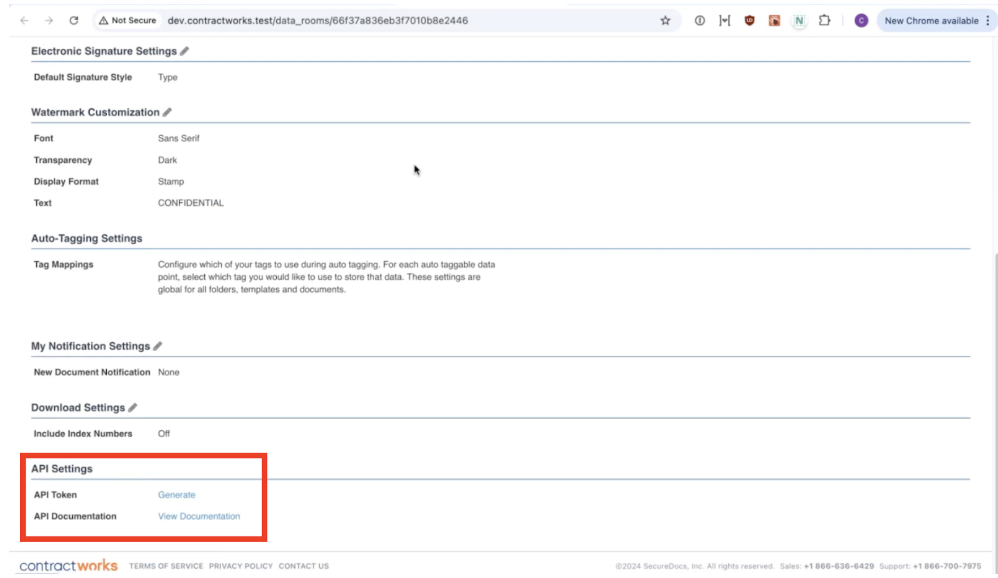
Task: View the API Documentation
Action: (x=197, y=516)
